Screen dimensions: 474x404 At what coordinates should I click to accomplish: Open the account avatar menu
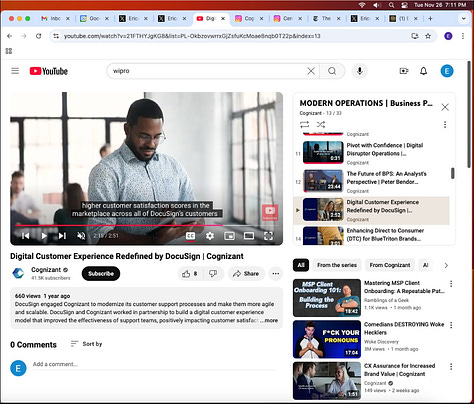447,71
